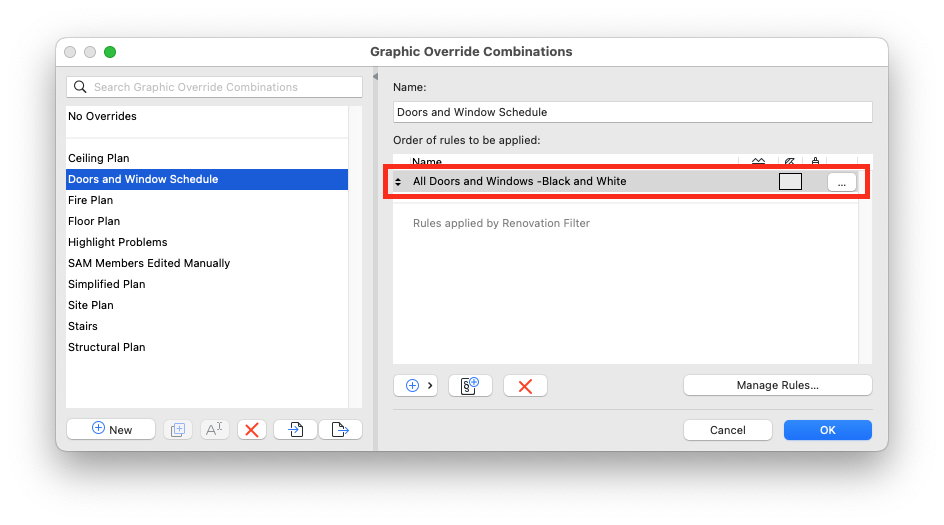Select the Site Plan combination
The height and width of the screenshot is (525, 944).
[x=207, y=305]
